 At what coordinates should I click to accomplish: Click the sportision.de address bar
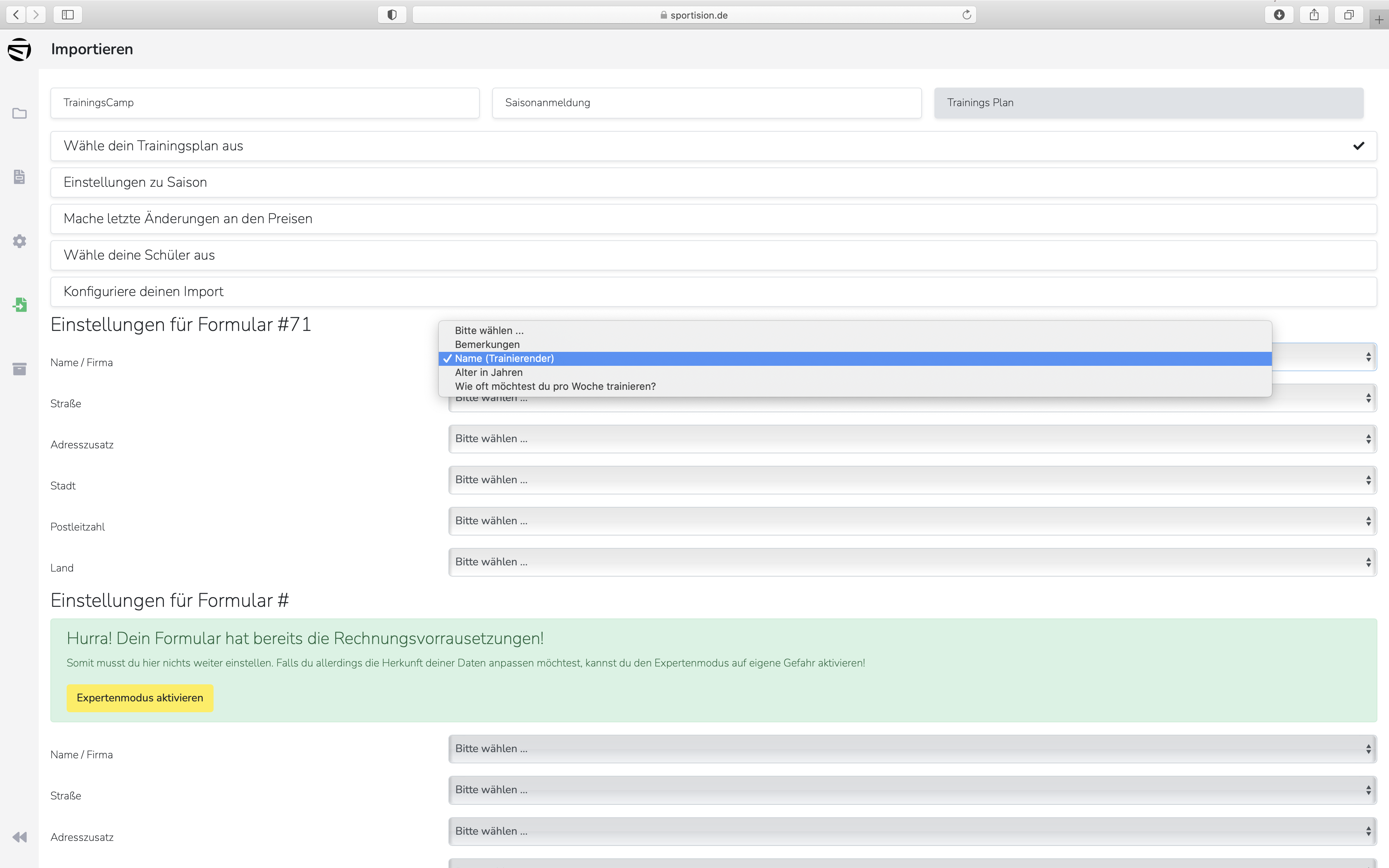pyautogui.click(x=694, y=14)
